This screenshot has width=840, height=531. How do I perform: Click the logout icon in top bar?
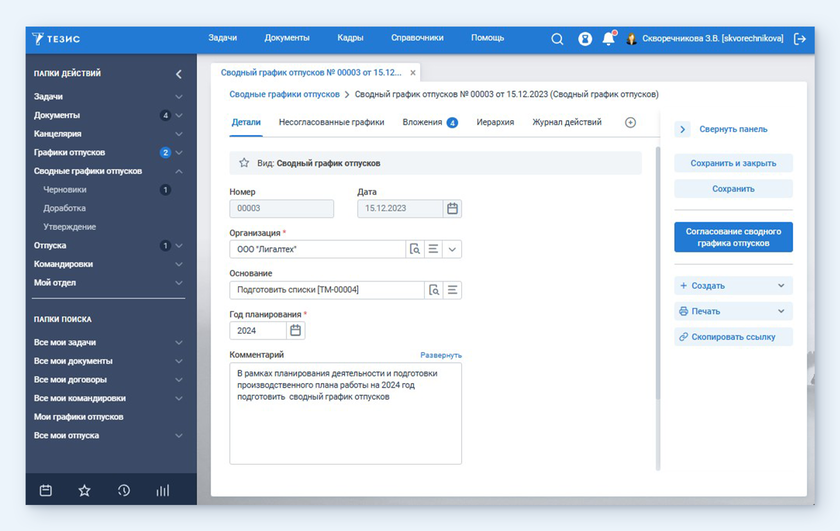pyautogui.click(x=799, y=39)
